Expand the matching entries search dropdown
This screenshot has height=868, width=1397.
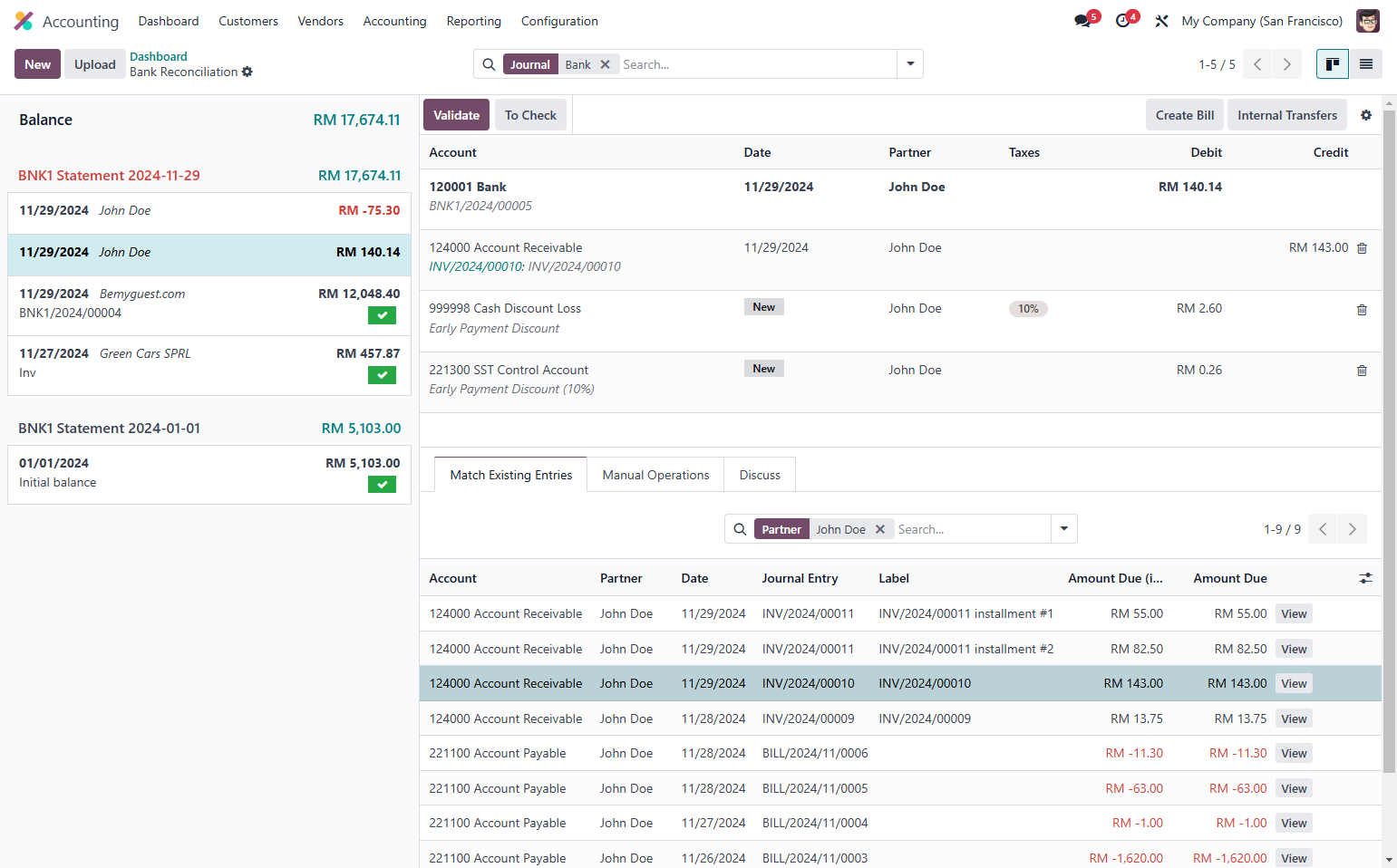pyautogui.click(x=1064, y=529)
